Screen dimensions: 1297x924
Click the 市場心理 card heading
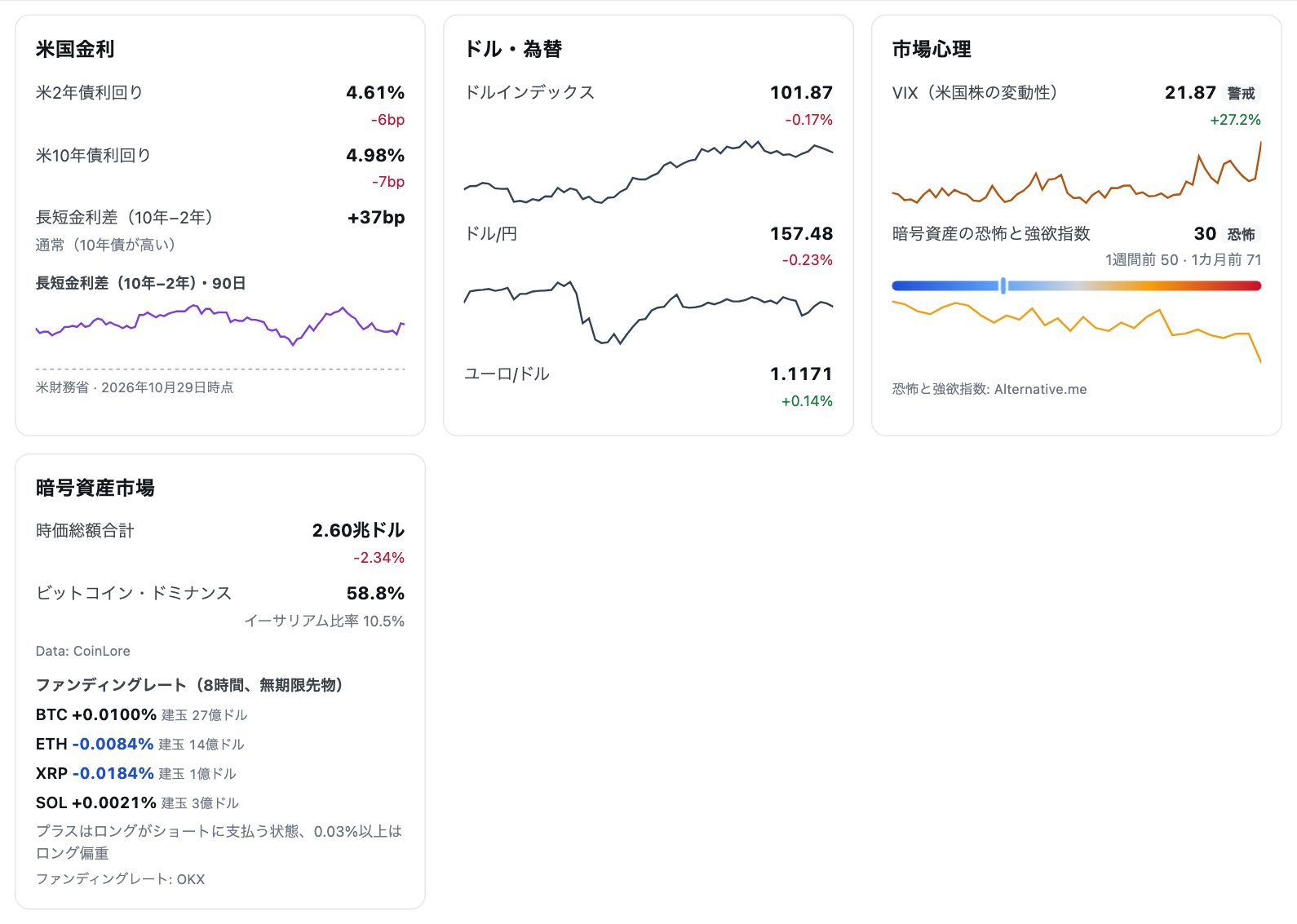pos(932,49)
